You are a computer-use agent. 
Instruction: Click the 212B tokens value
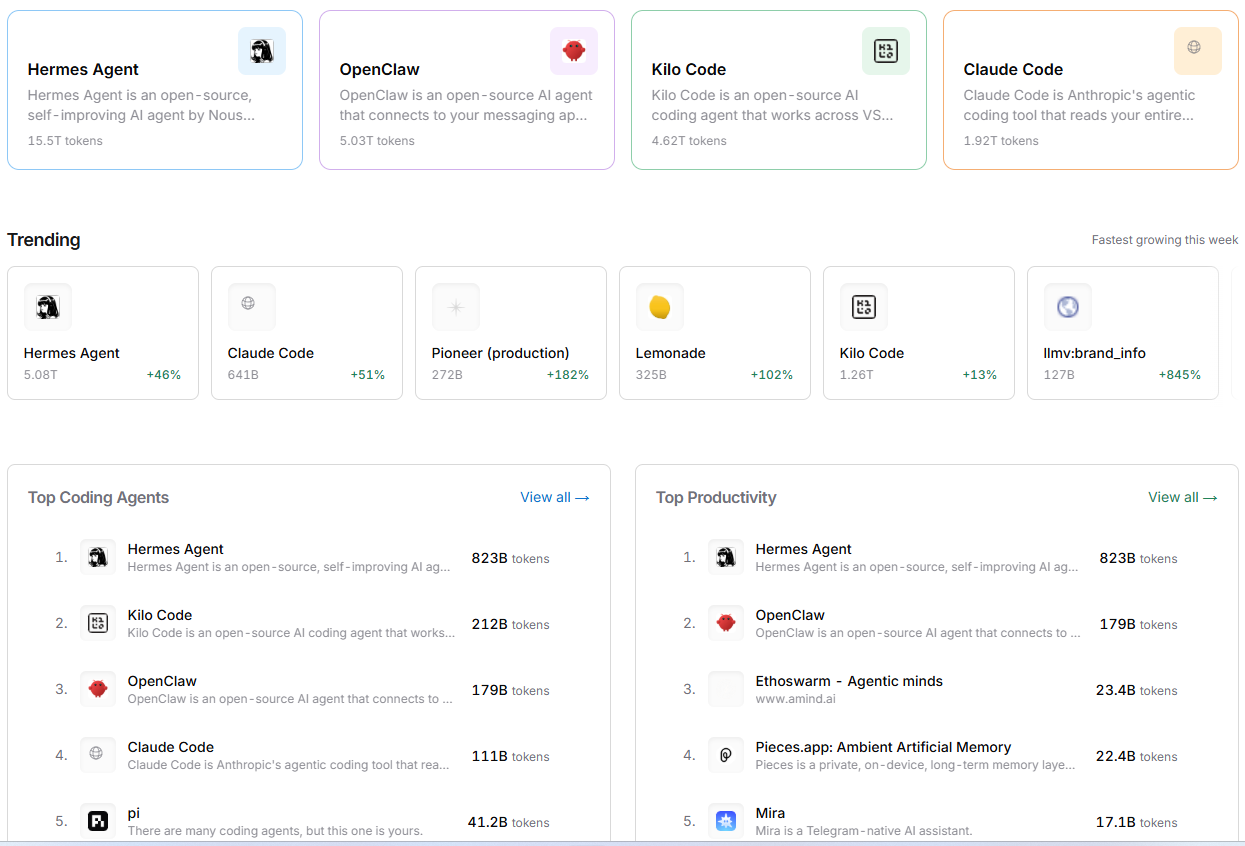tap(510, 624)
